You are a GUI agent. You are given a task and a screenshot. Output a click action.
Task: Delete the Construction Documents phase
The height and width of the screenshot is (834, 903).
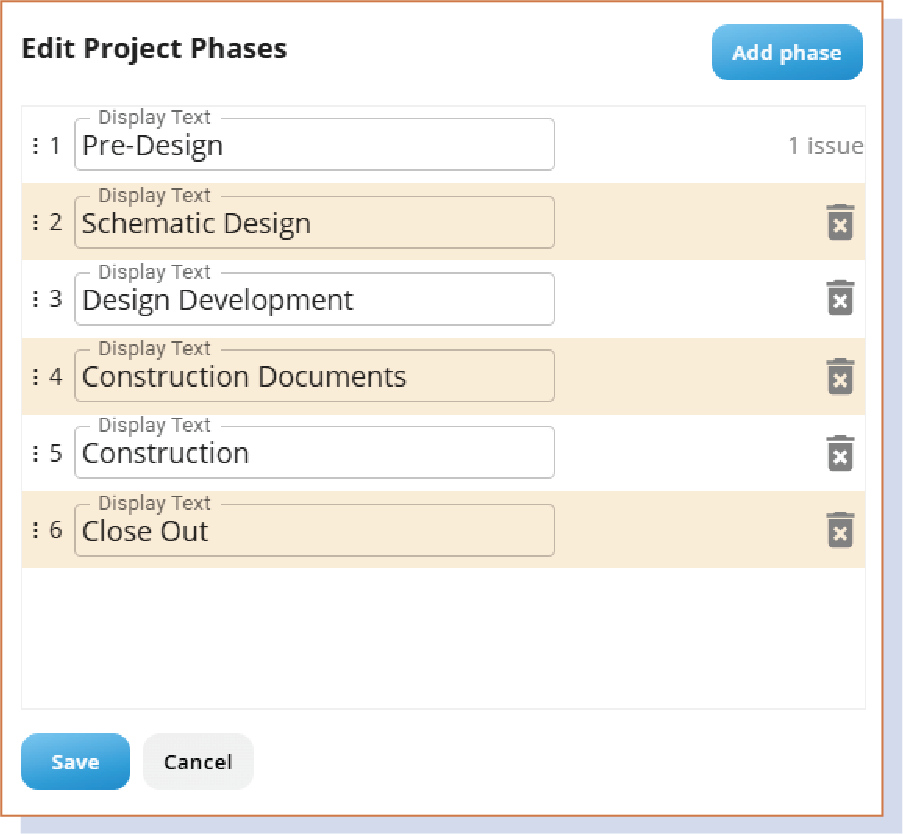click(840, 376)
